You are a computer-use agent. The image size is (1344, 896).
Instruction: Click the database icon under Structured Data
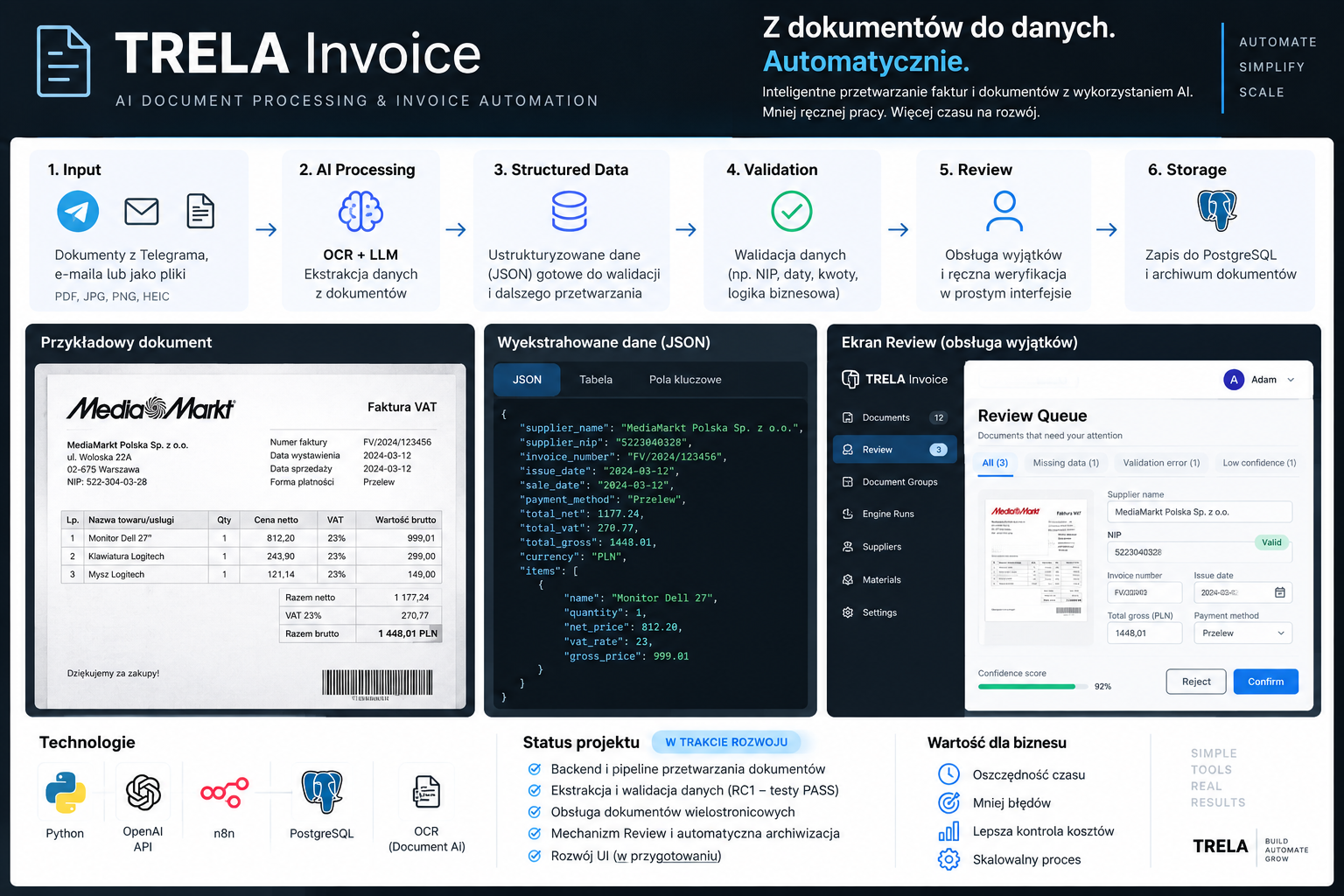point(570,211)
